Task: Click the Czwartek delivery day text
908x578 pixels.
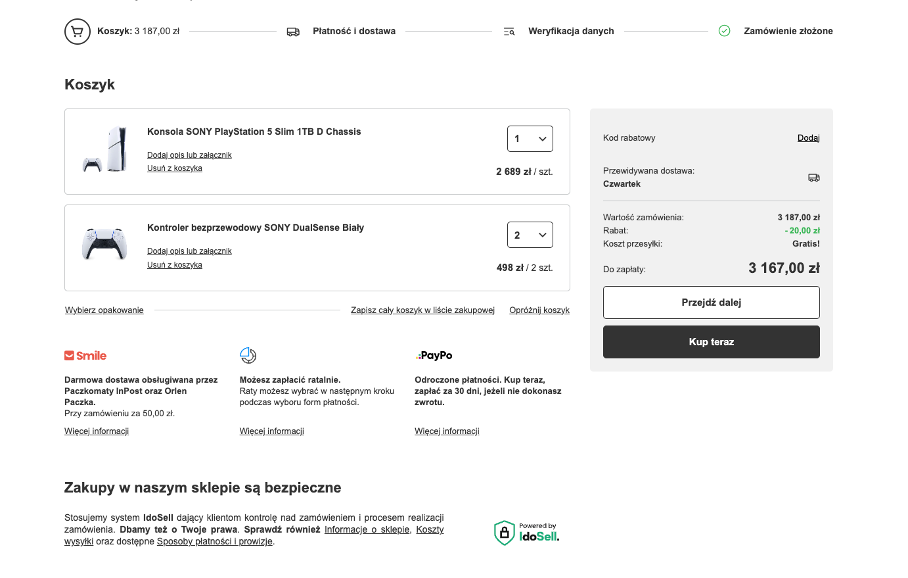Action: point(622,184)
